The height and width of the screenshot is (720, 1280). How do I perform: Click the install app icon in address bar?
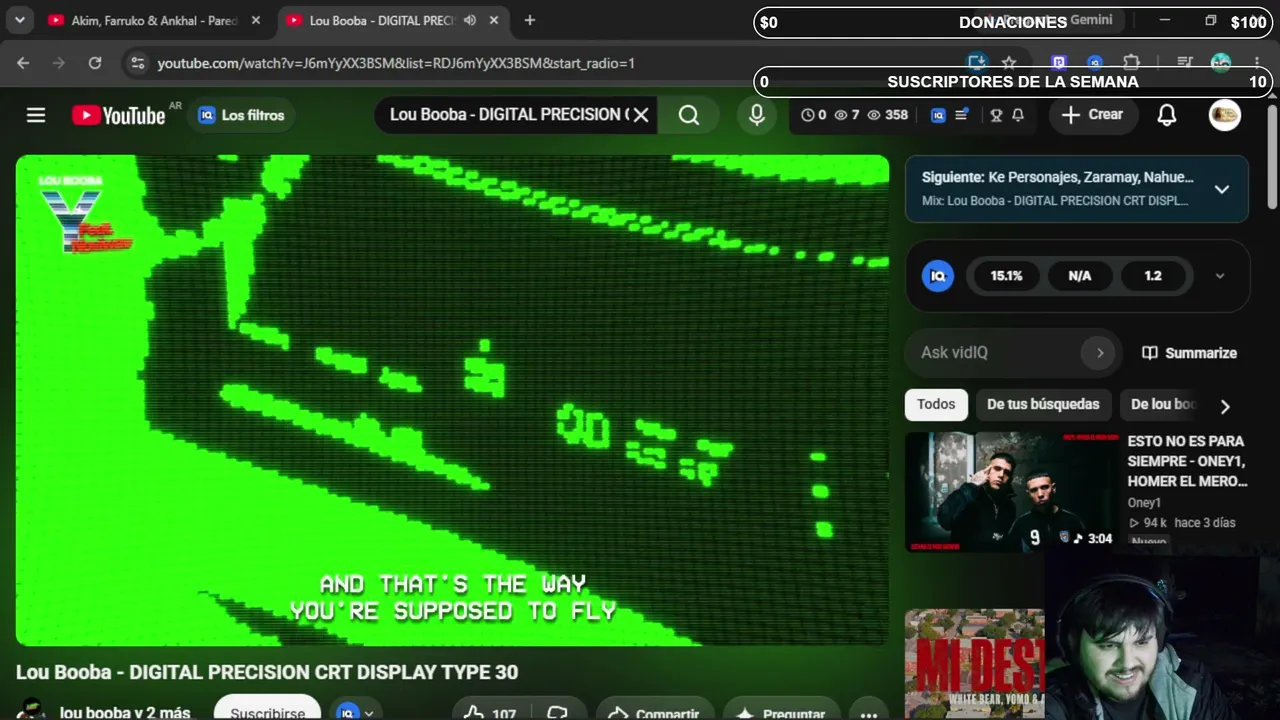coord(977,63)
